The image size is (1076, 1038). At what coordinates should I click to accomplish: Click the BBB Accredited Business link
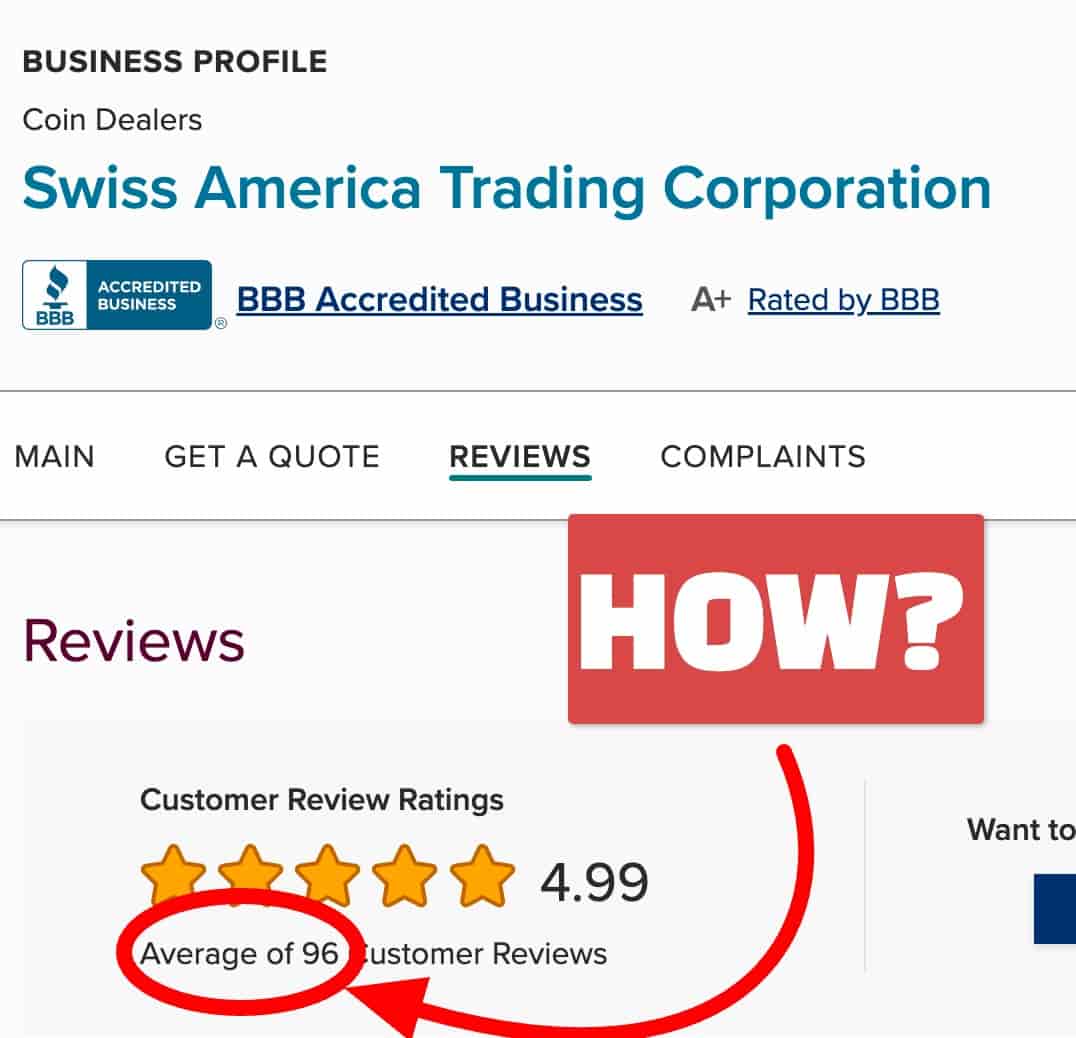pyautogui.click(x=439, y=299)
